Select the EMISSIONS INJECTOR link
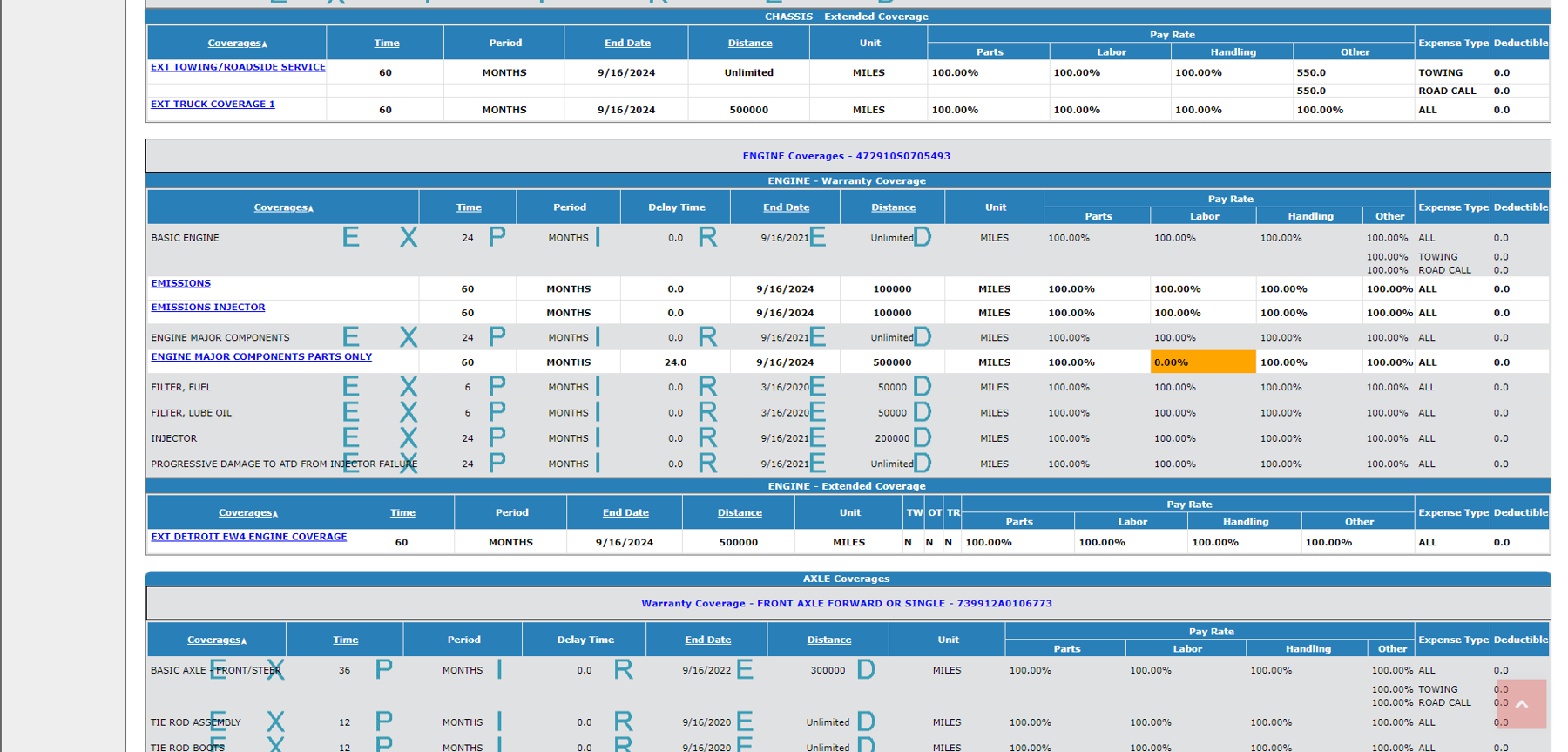 pyautogui.click(x=207, y=308)
